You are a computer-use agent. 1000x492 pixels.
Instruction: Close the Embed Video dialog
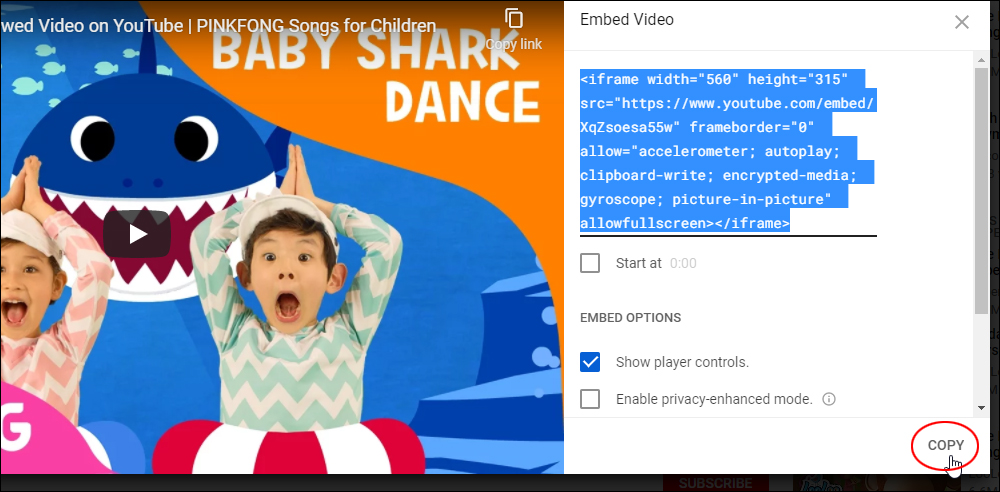pyautogui.click(x=961, y=22)
